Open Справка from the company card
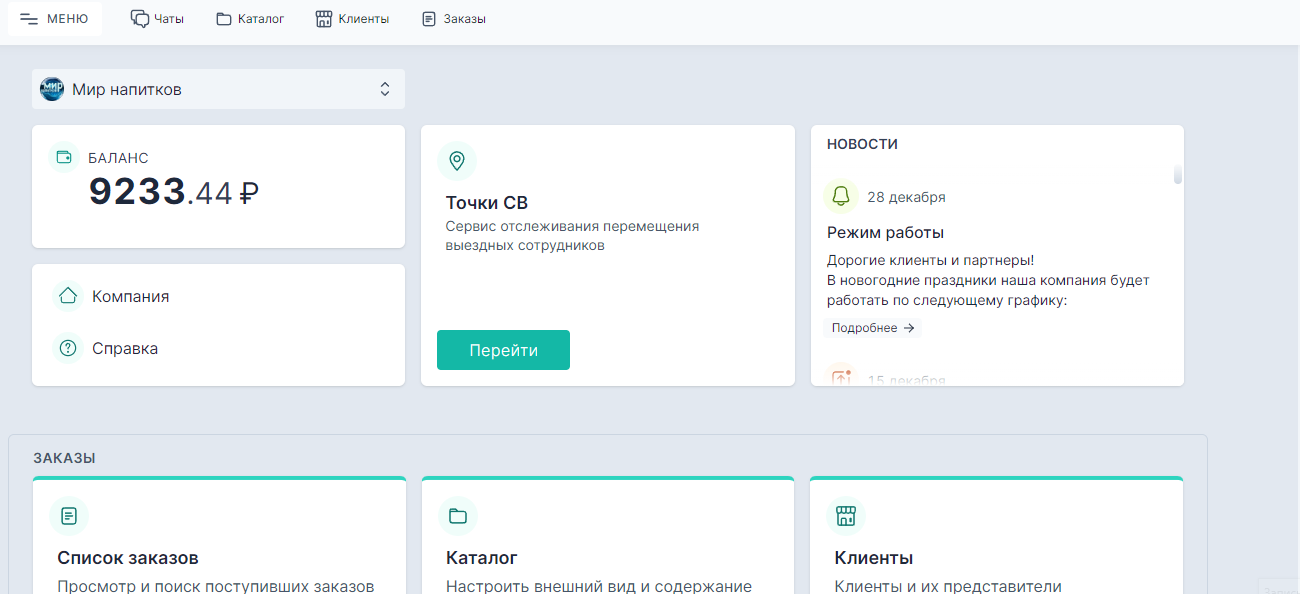The image size is (1300, 594). point(123,348)
